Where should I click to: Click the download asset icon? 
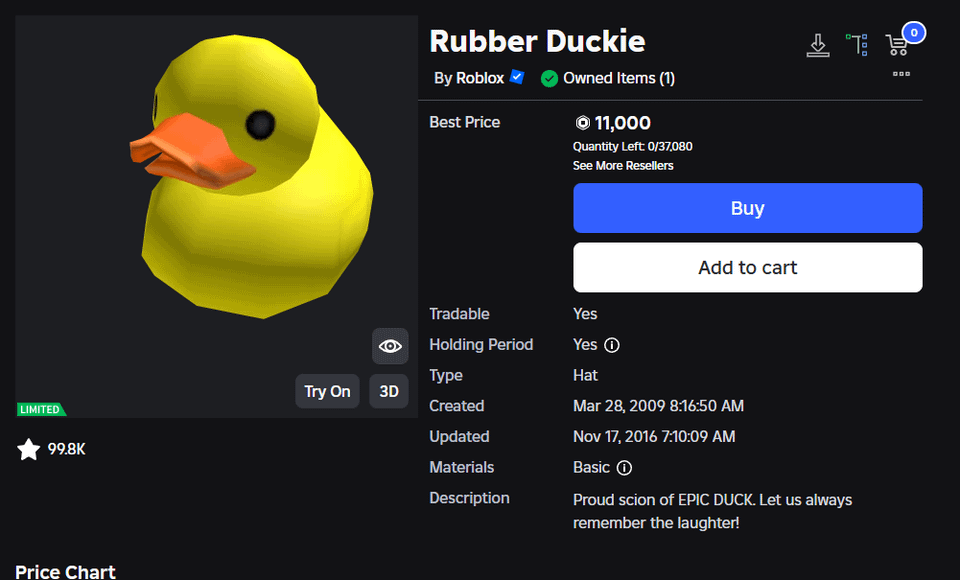(x=818, y=45)
